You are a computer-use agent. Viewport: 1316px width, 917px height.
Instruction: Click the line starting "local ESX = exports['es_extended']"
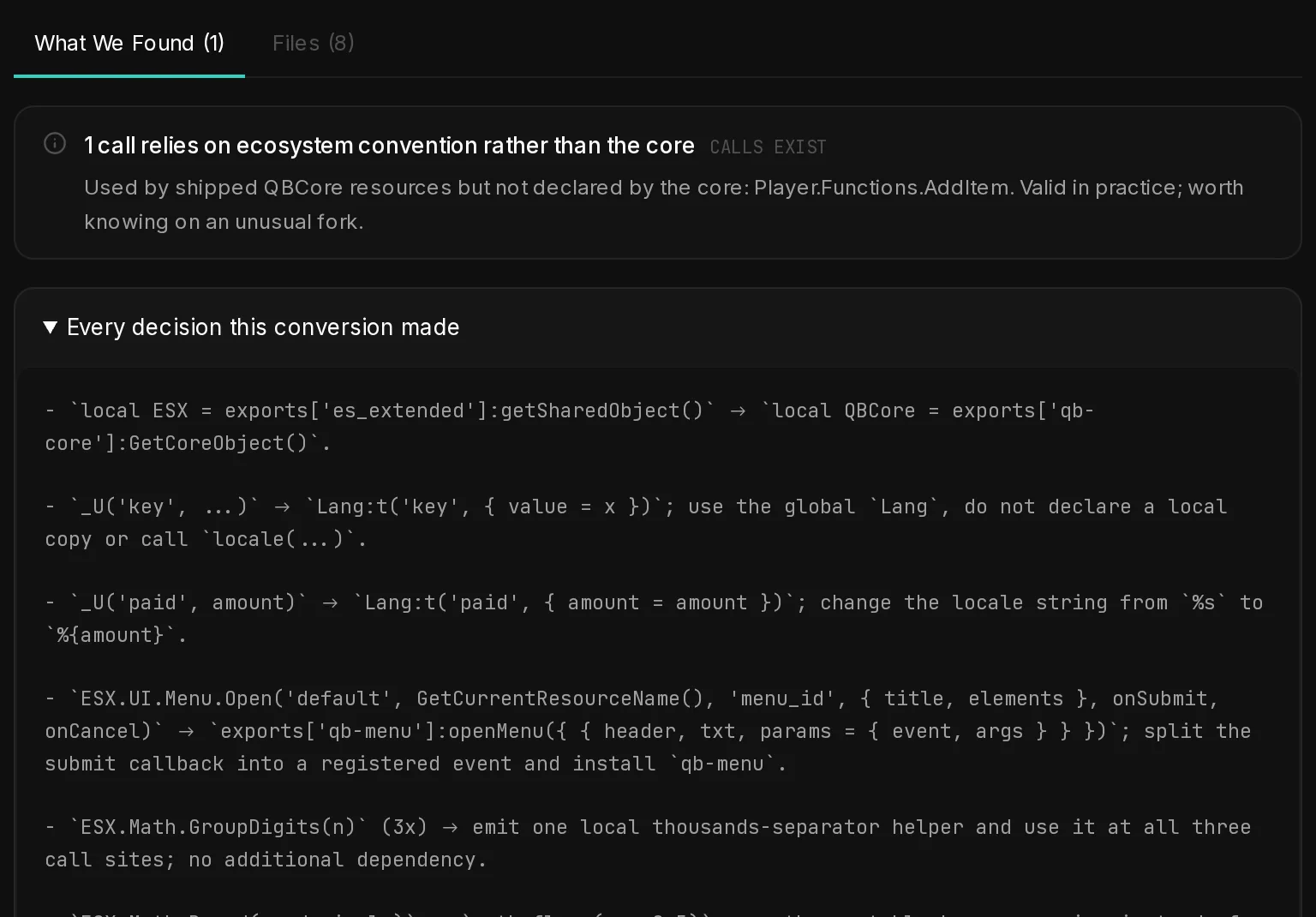pyautogui.click(x=570, y=427)
